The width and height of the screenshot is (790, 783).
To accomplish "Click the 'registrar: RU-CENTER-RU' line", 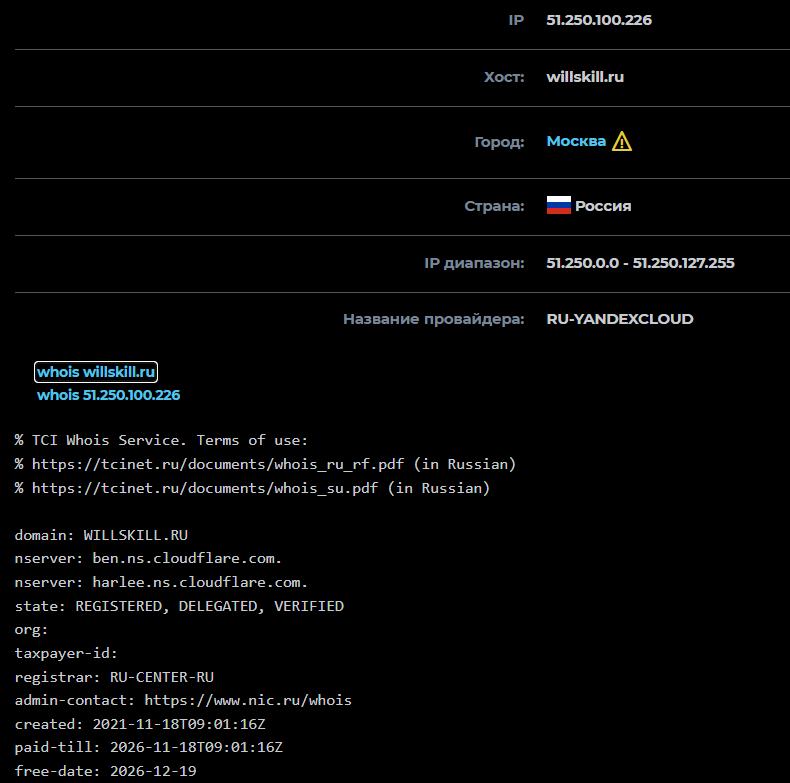I will [114, 677].
